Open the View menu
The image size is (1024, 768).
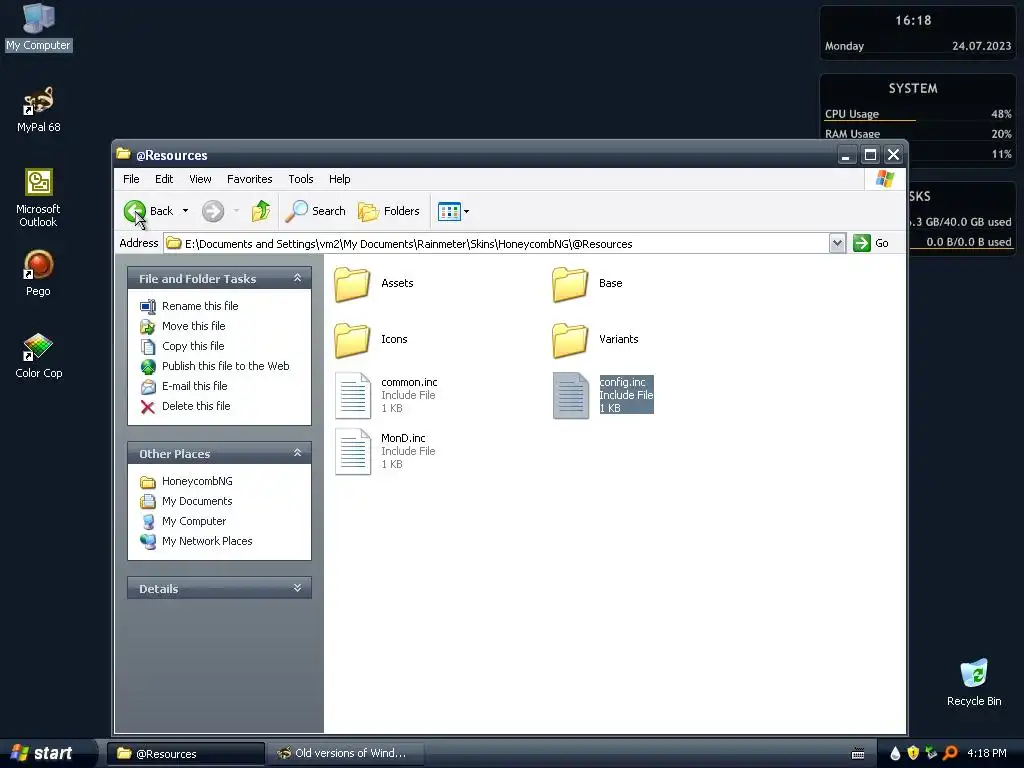click(x=200, y=179)
